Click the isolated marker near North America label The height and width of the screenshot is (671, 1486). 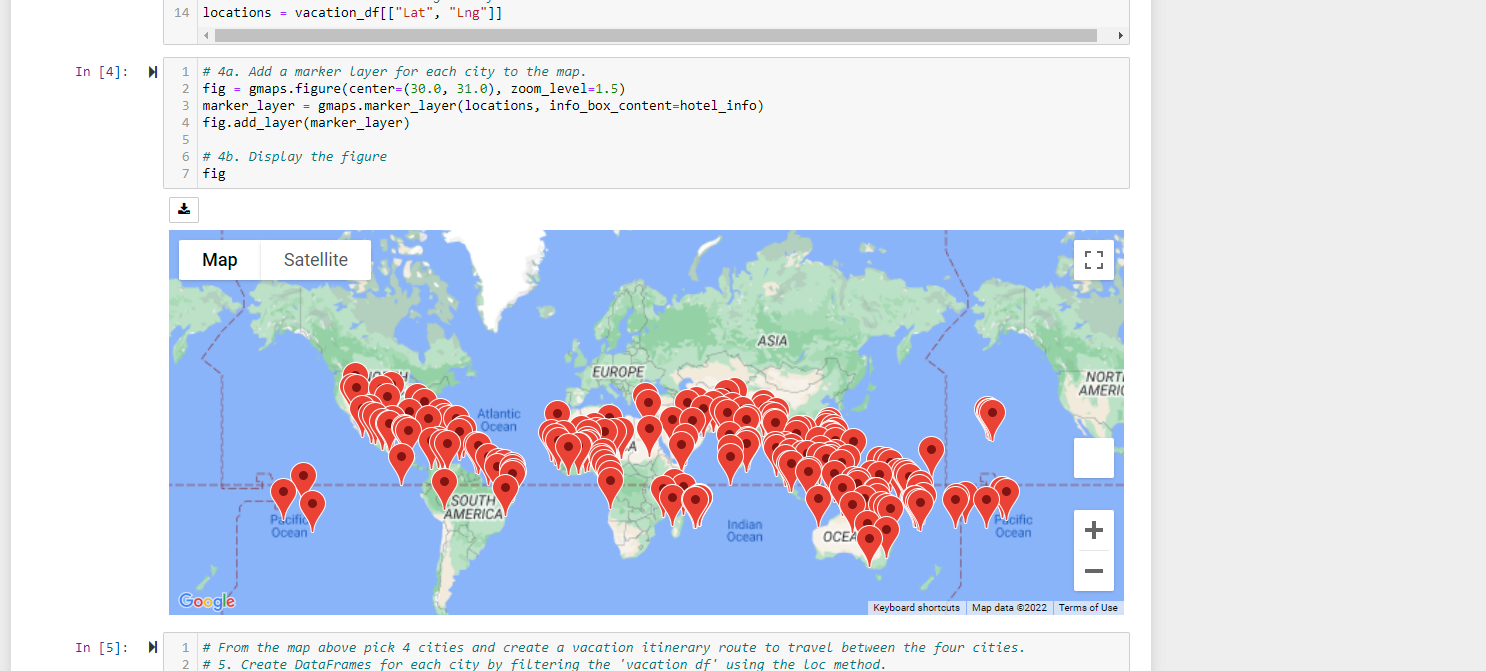pos(990,416)
